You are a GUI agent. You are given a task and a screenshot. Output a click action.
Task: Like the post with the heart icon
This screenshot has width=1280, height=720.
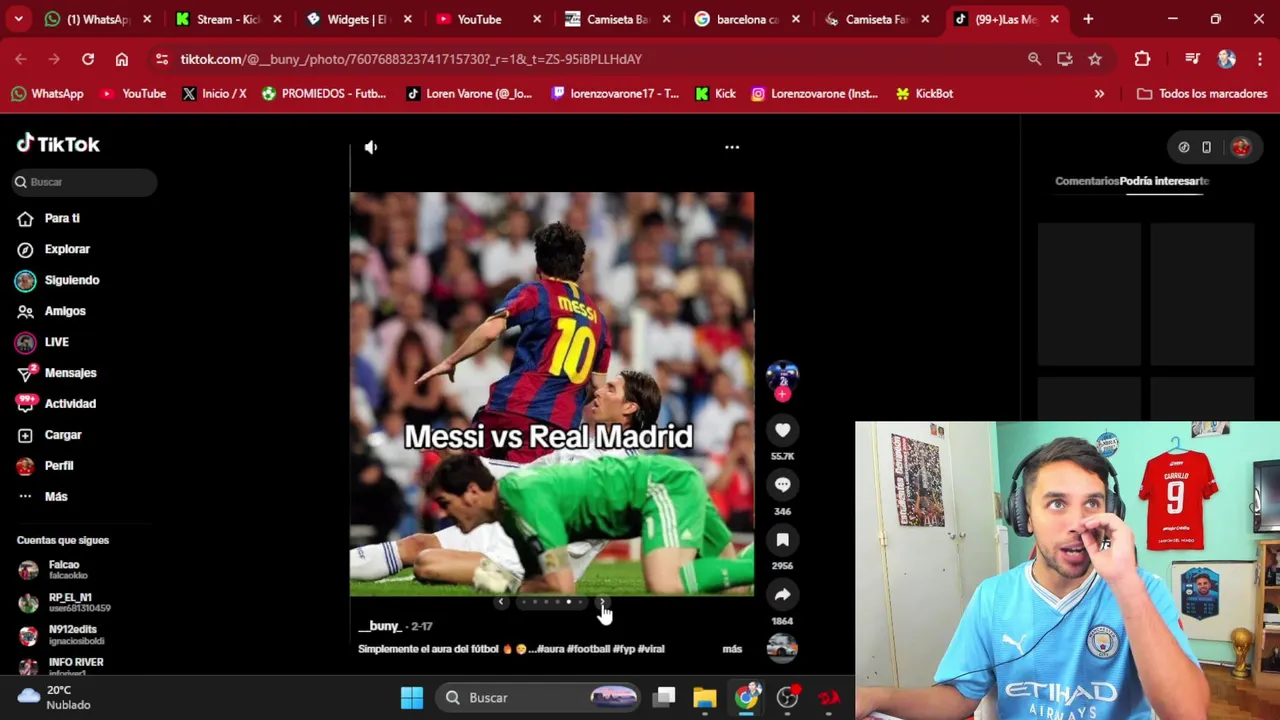(782, 431)
